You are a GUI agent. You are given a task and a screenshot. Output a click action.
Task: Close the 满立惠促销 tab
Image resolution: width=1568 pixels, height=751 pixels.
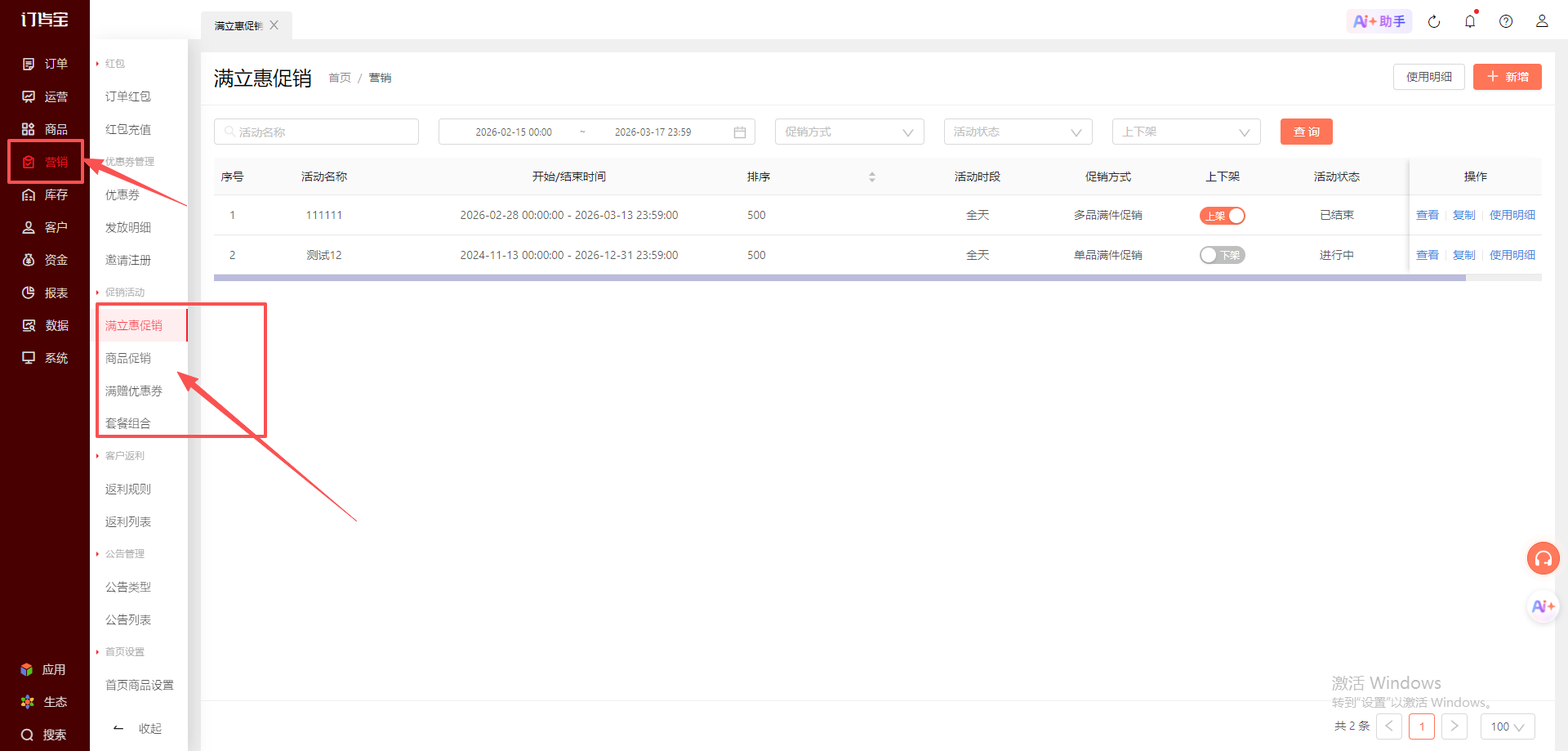click(274, 25)
